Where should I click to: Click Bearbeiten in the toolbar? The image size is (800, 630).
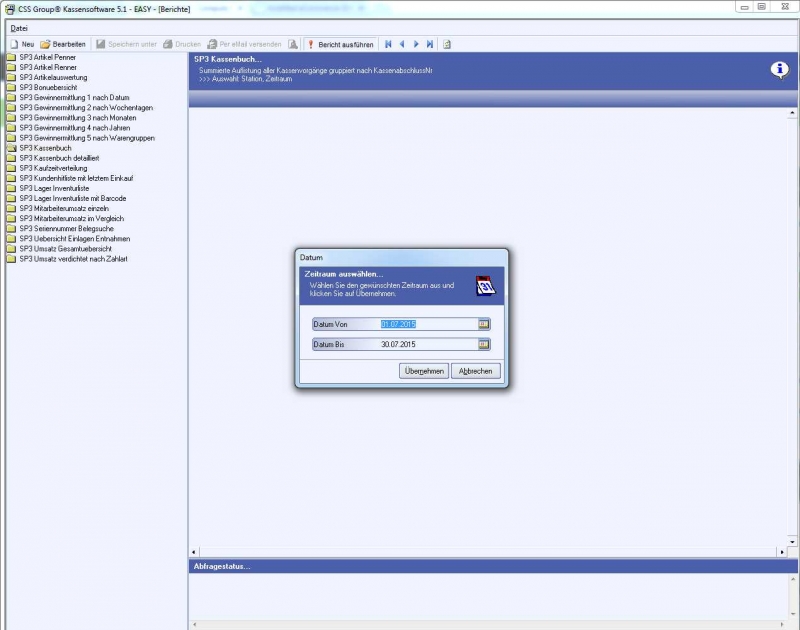[63, 44]
